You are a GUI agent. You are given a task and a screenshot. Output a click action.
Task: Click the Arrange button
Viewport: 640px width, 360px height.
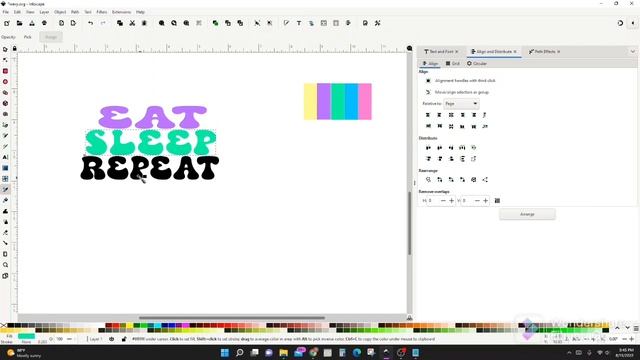pos(527,214)
